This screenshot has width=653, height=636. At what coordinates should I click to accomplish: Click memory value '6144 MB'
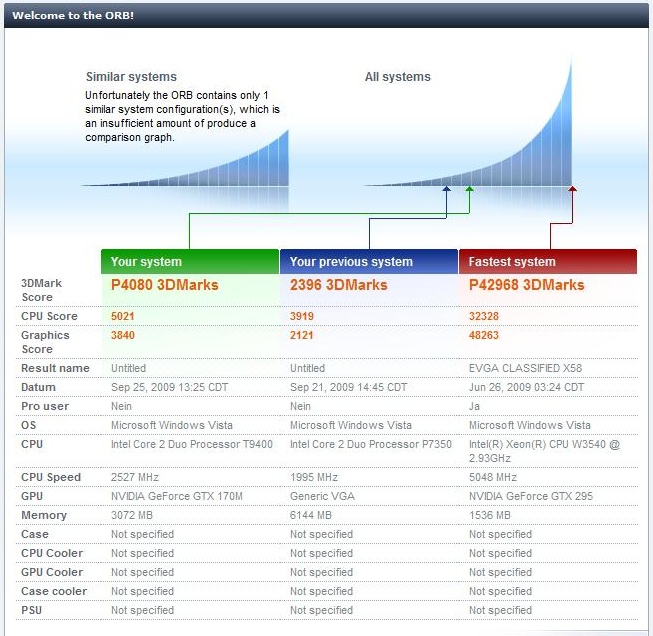(x=311, y=515)
